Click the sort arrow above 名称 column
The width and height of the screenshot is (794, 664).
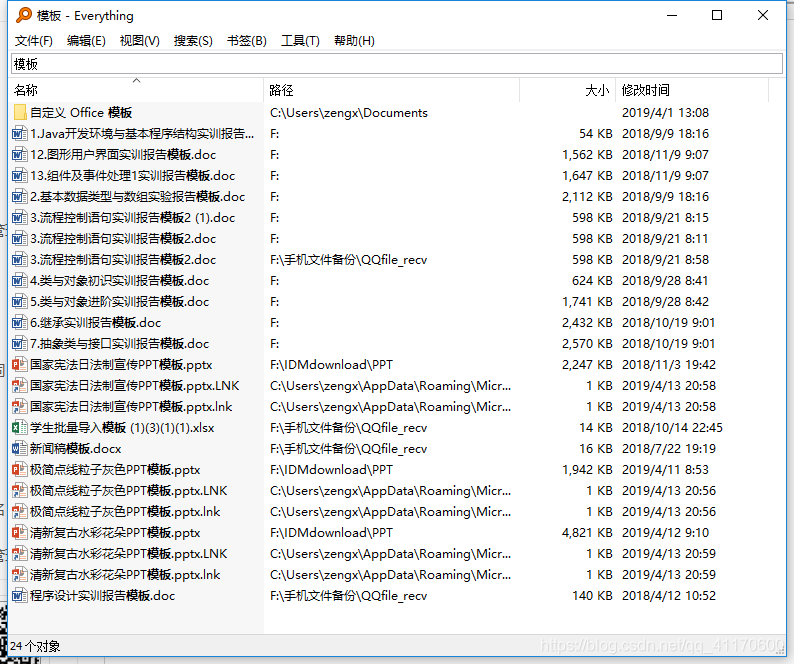pyautogui.click(x=136, y=81)
